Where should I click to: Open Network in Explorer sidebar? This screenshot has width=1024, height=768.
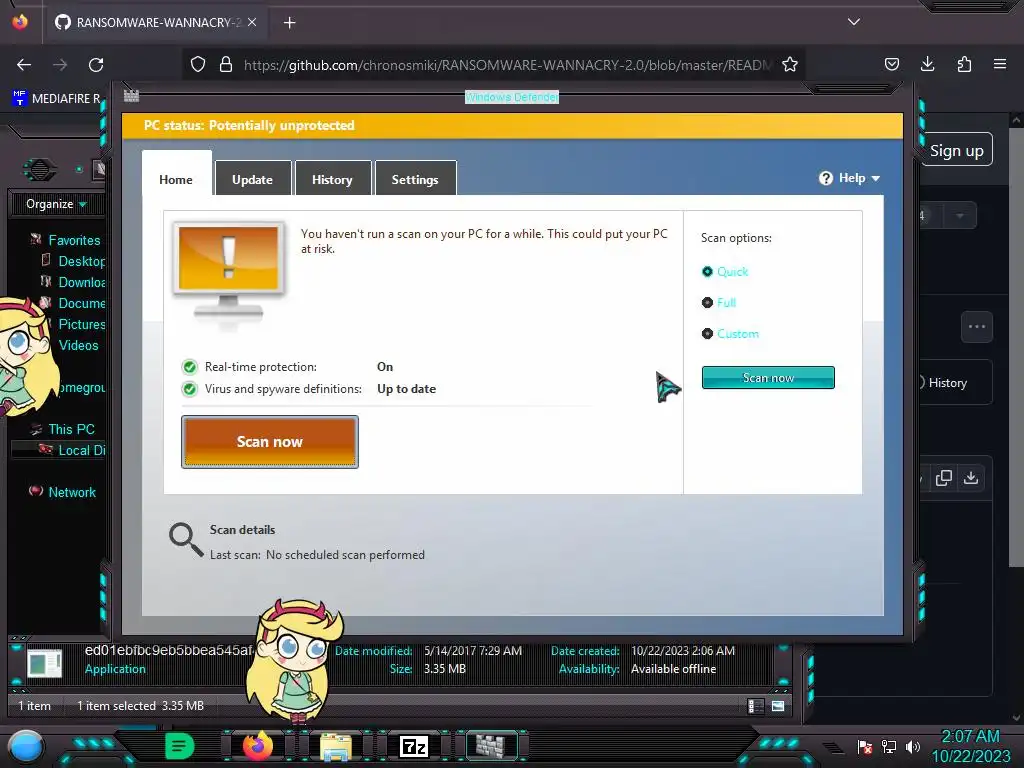pyautogui.click(x=63, y=492)
